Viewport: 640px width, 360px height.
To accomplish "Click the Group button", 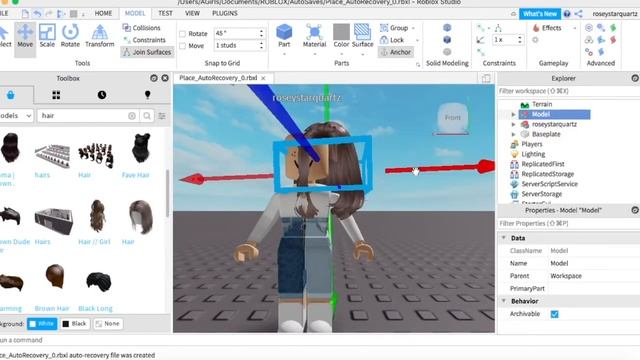I will 394,28.
